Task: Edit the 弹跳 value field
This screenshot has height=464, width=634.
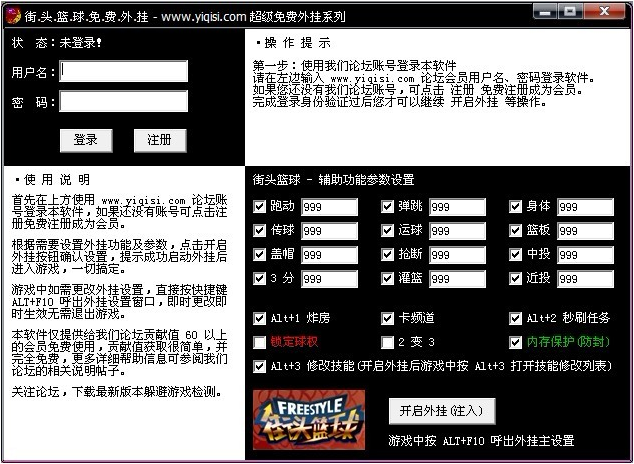Action: 457,207
